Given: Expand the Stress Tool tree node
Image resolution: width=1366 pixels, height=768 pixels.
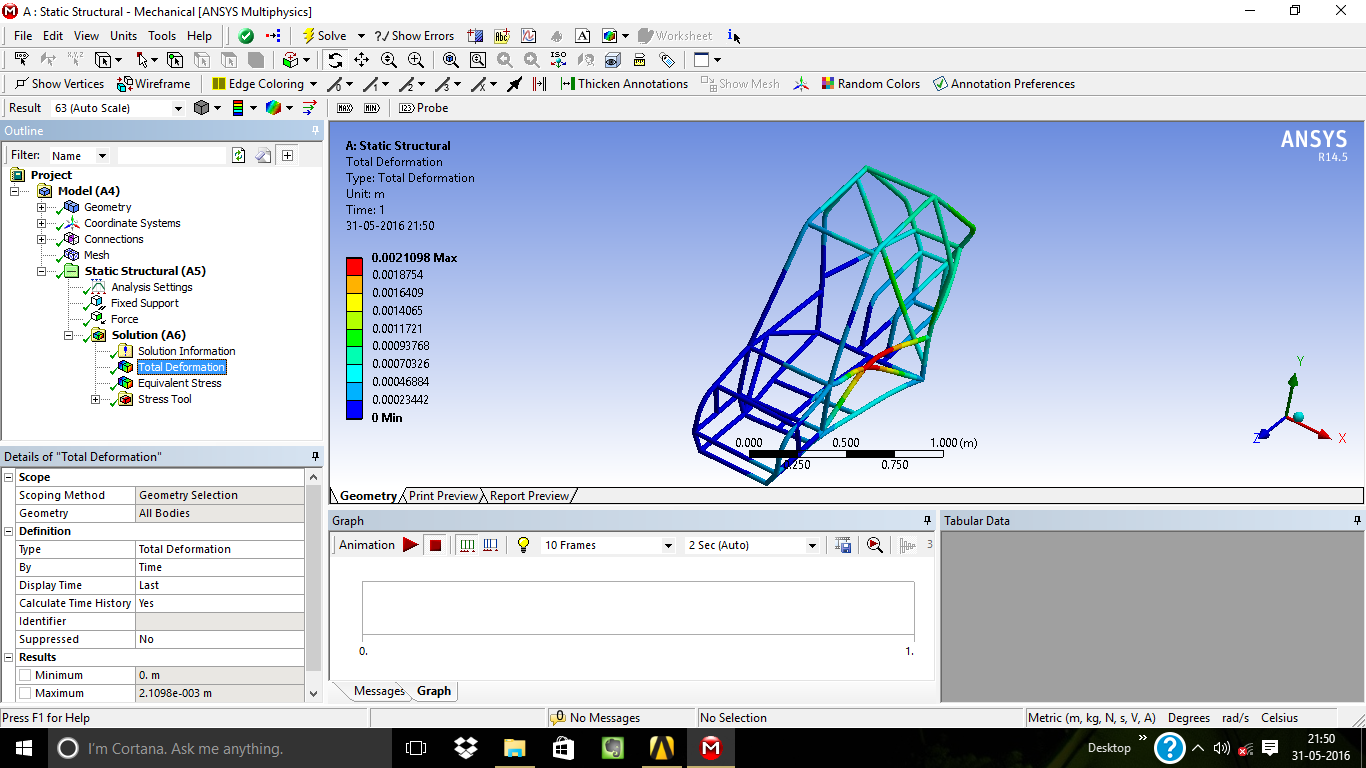Looking at the screenshot, I should point(96,399).
